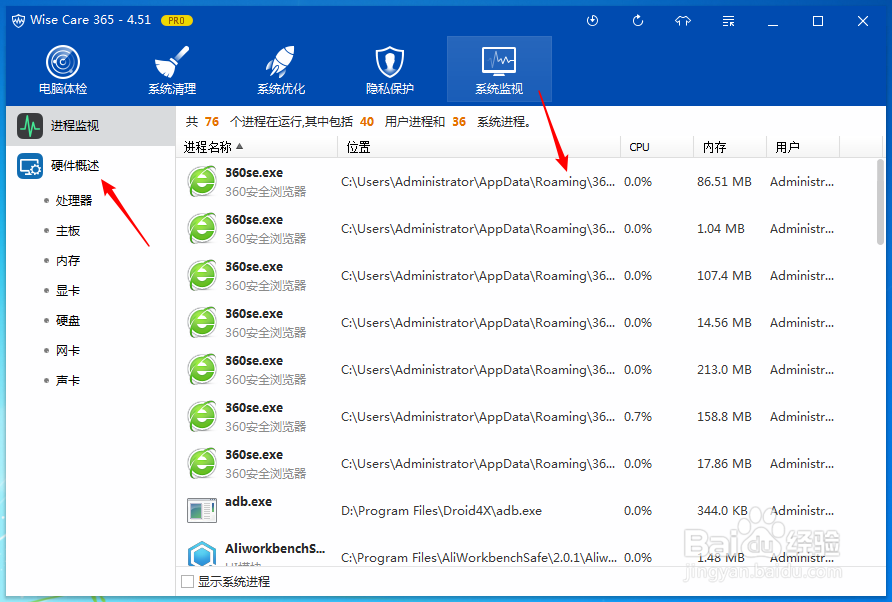Select the 系统监视 monitor icon
Image resolution: width=892 pixels, height=602 pixels.
point(499,61)
